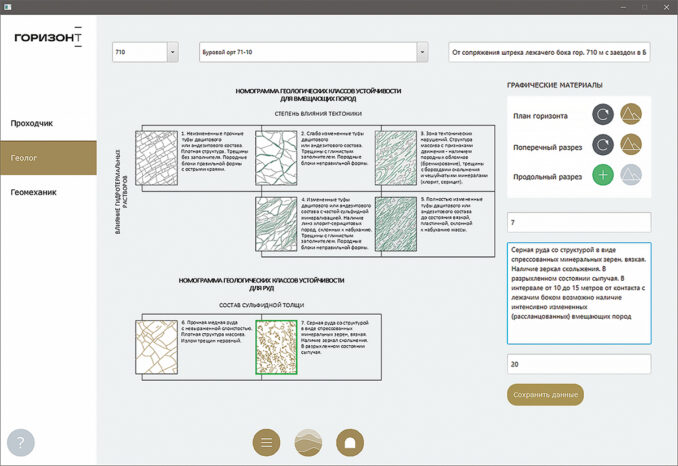Expand the 710 horizon dropdown
Image resolution: width=678 pixels, height=466 pixels.
[171, 52]
